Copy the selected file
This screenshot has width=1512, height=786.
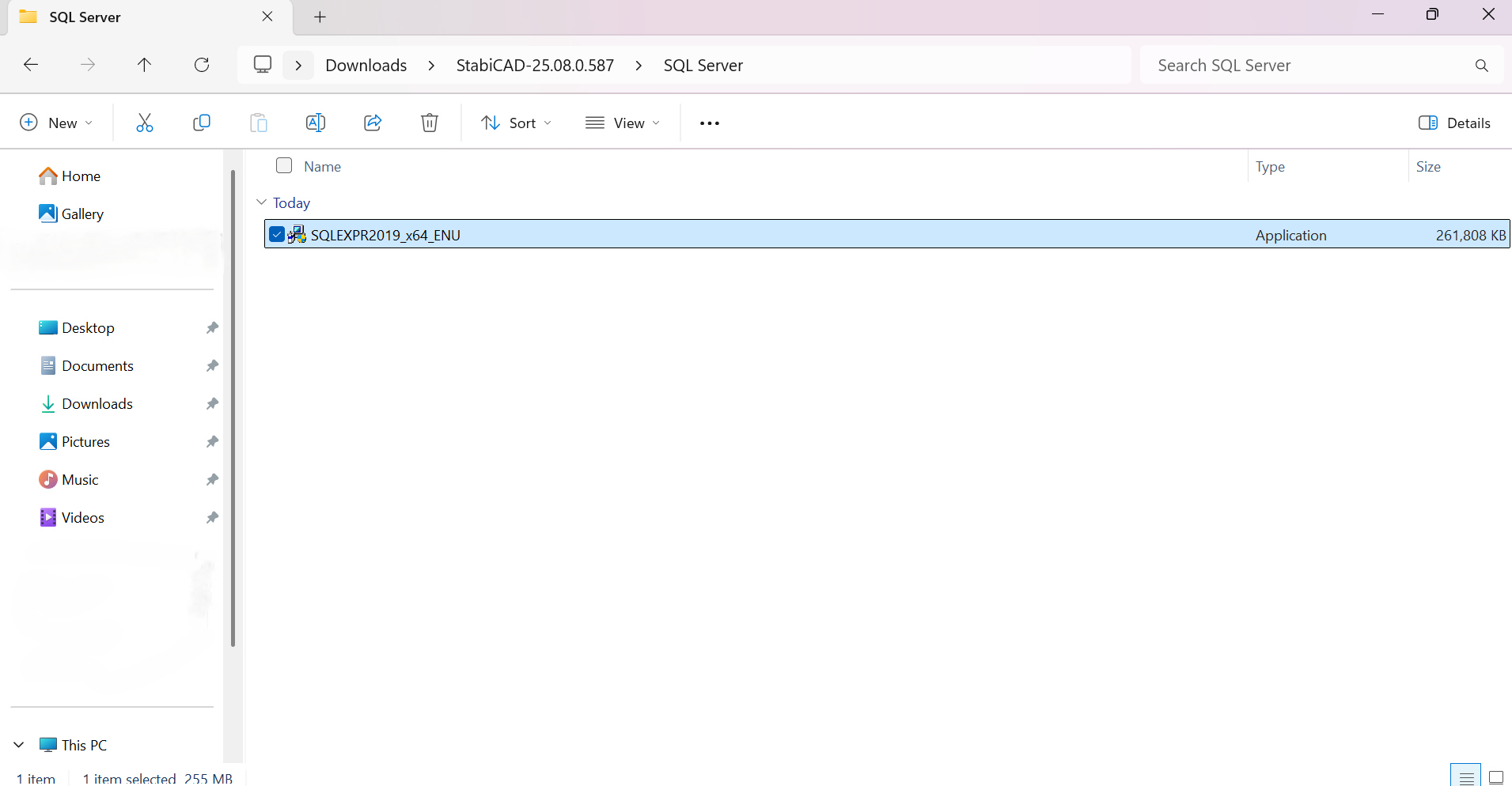pos(202,123)
